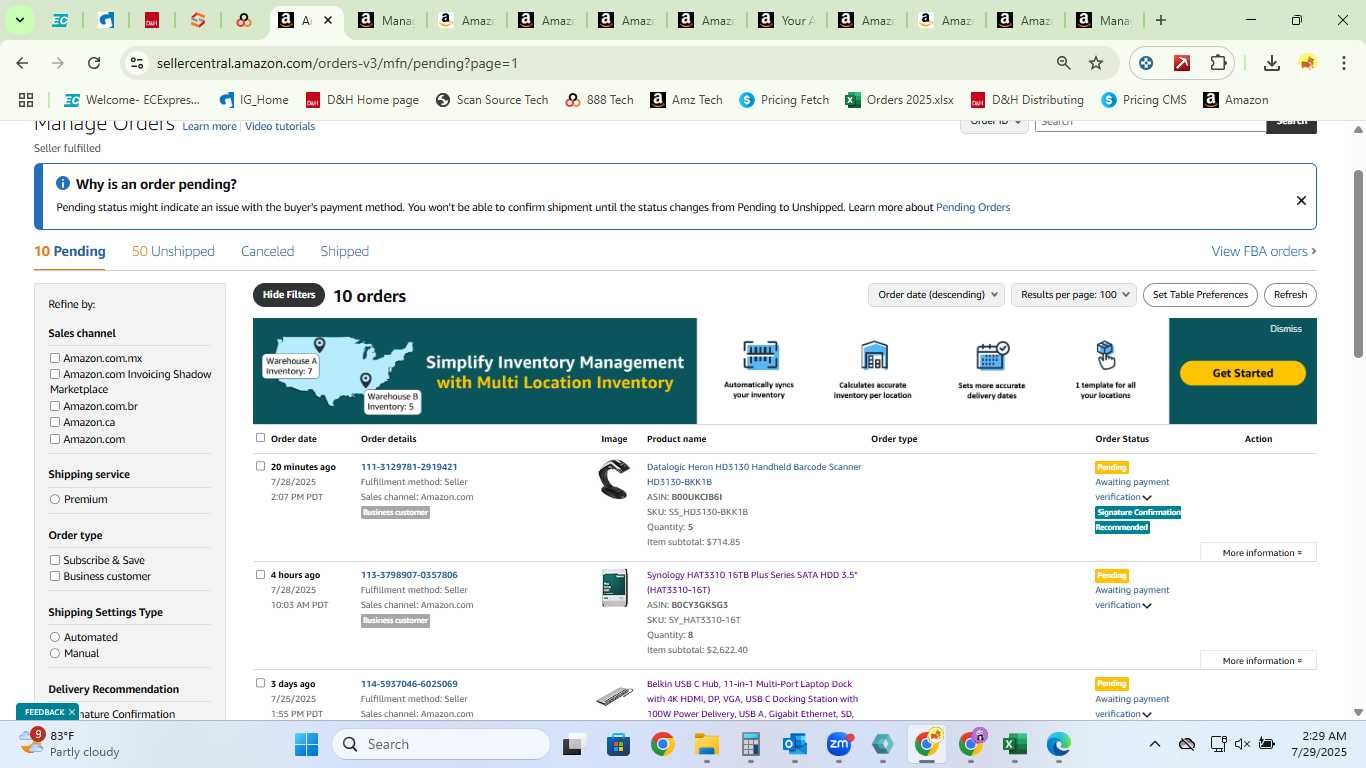Click the barcode scanner product thumbnail
This screenshot has height=768, width=1366.
click(x=614, y=480)
